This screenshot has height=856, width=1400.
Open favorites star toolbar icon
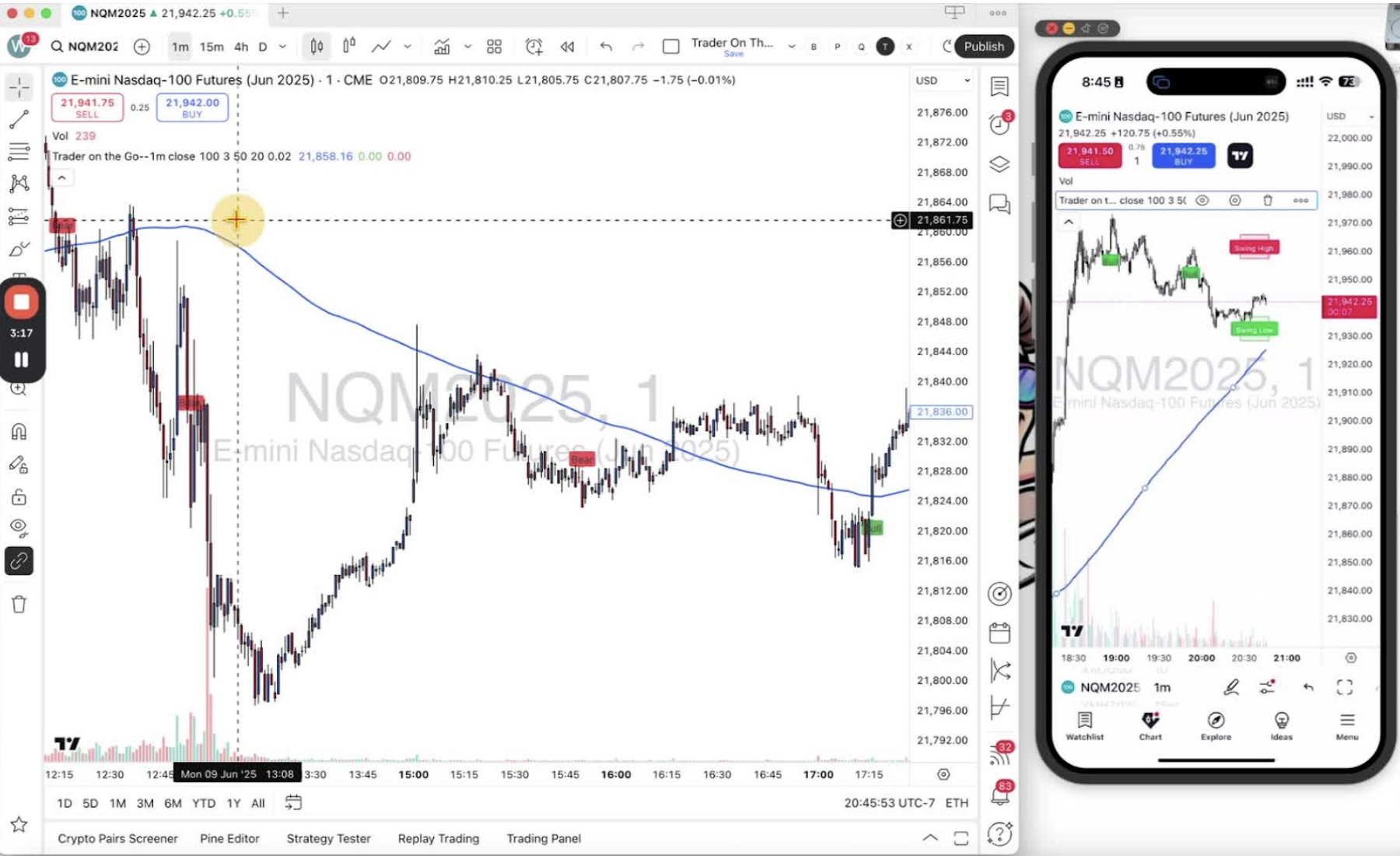(19, 824)
